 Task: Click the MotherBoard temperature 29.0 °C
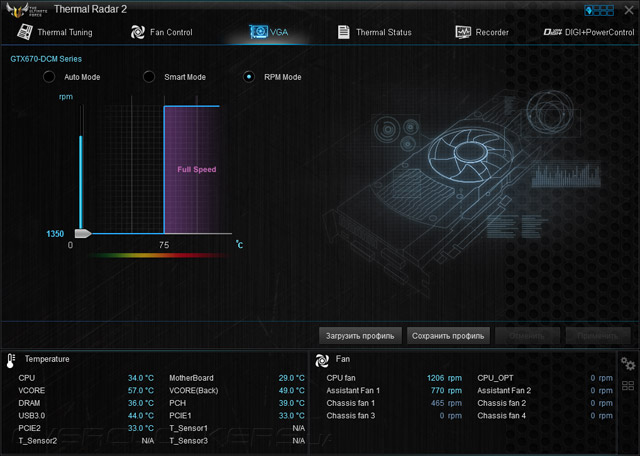(x=291, y=378)
